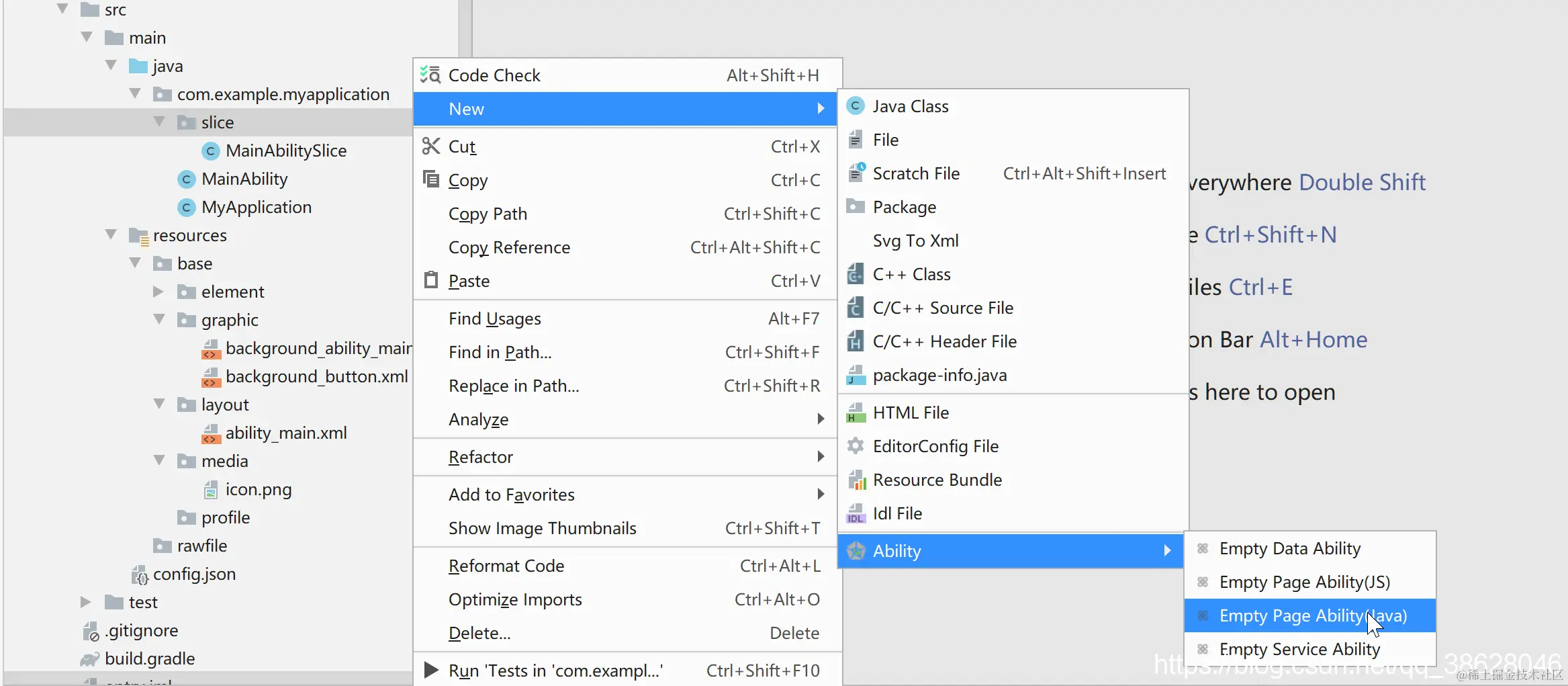Click the config.json file icon
1568x686 pixels.
coord(139,574)
